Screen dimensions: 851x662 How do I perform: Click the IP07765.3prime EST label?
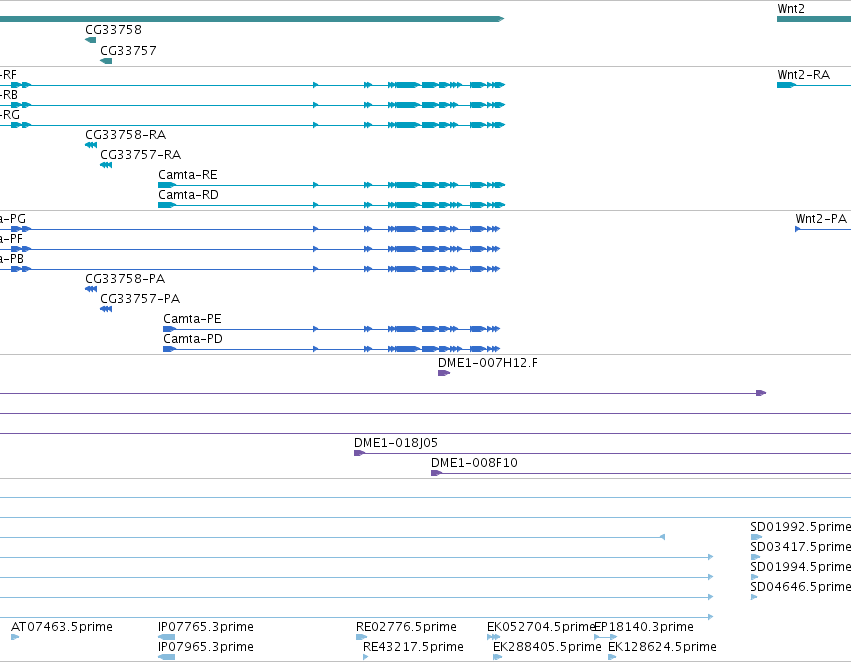click(206, 627)
